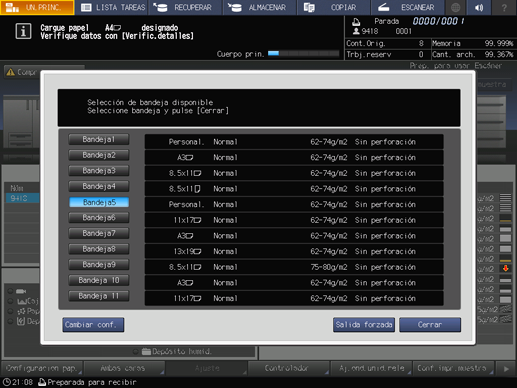Click the Cont.Orig. counter value
This screenshot has width=517, height=388.
[421, 43]
